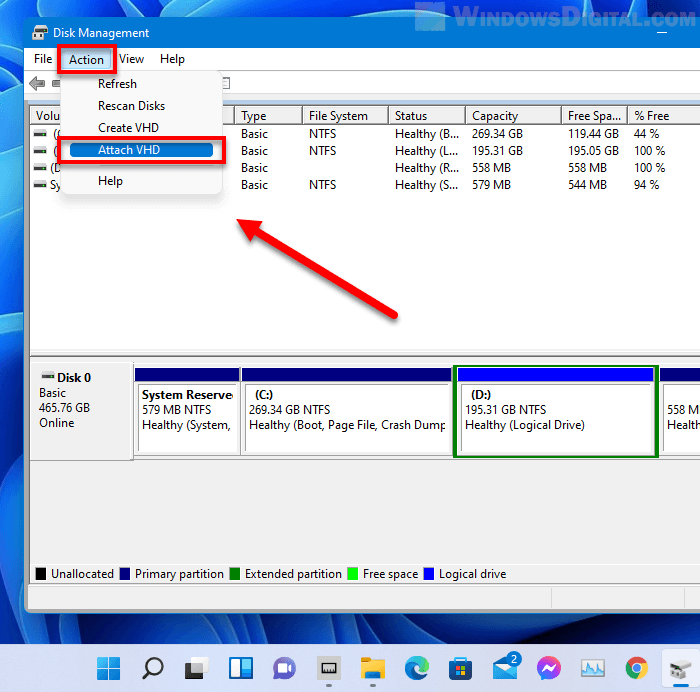Sort by the Free Spa... column header
Image resolution: width=700 pixels, height=692 pixels.
[x=594, y=116]
